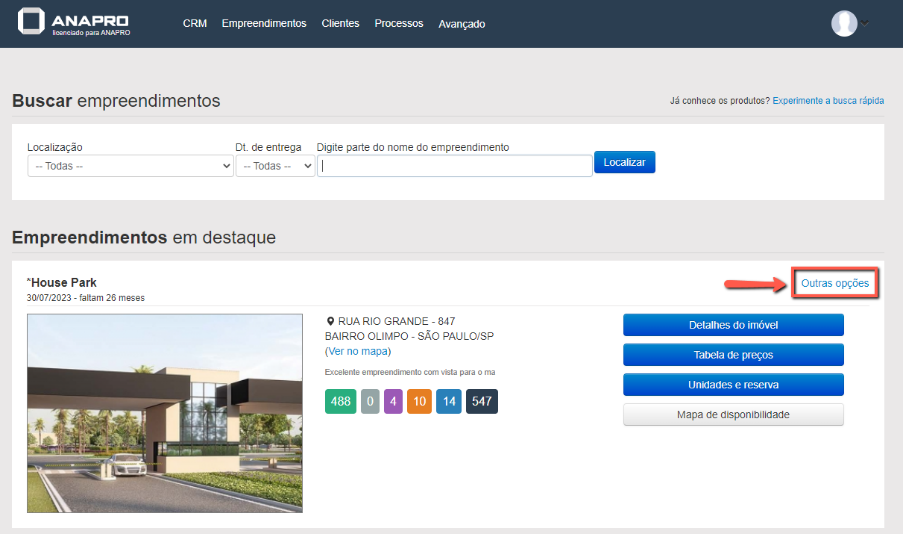Image resolution: width=903 pixels, height=534 pixels.
Task: Click the orange 10 badge
Action: tap(419, 402)
